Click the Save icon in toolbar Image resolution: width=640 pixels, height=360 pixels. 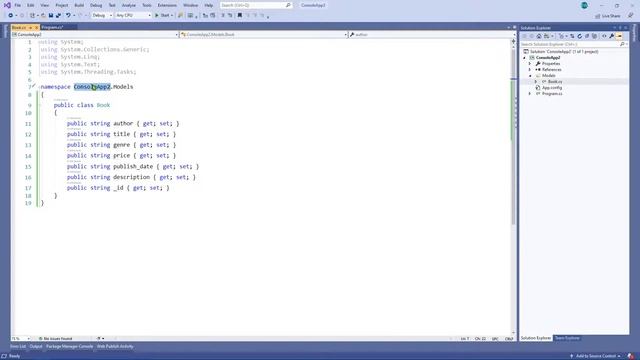coord(51,16)
